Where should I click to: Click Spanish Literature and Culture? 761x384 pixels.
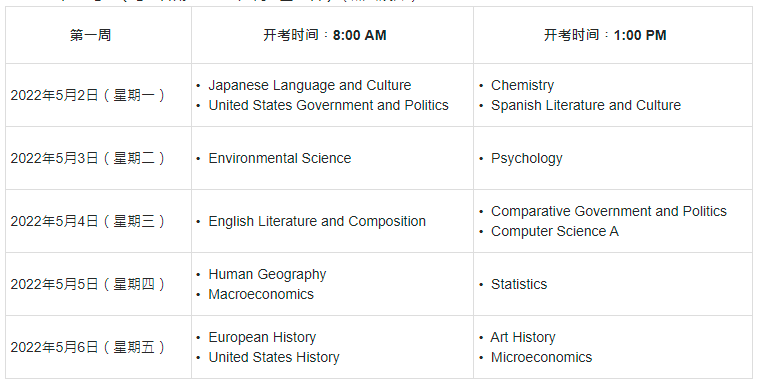[x=586, y=105]
